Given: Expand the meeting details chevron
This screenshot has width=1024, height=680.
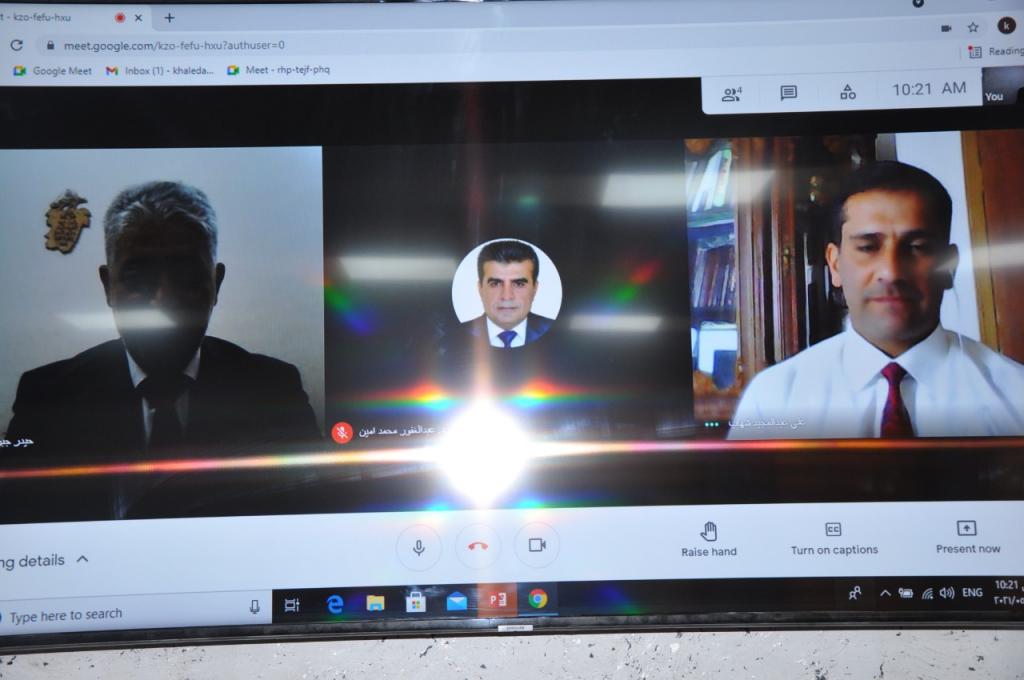Looking at the screenshot, I should [x=83, y=559].
